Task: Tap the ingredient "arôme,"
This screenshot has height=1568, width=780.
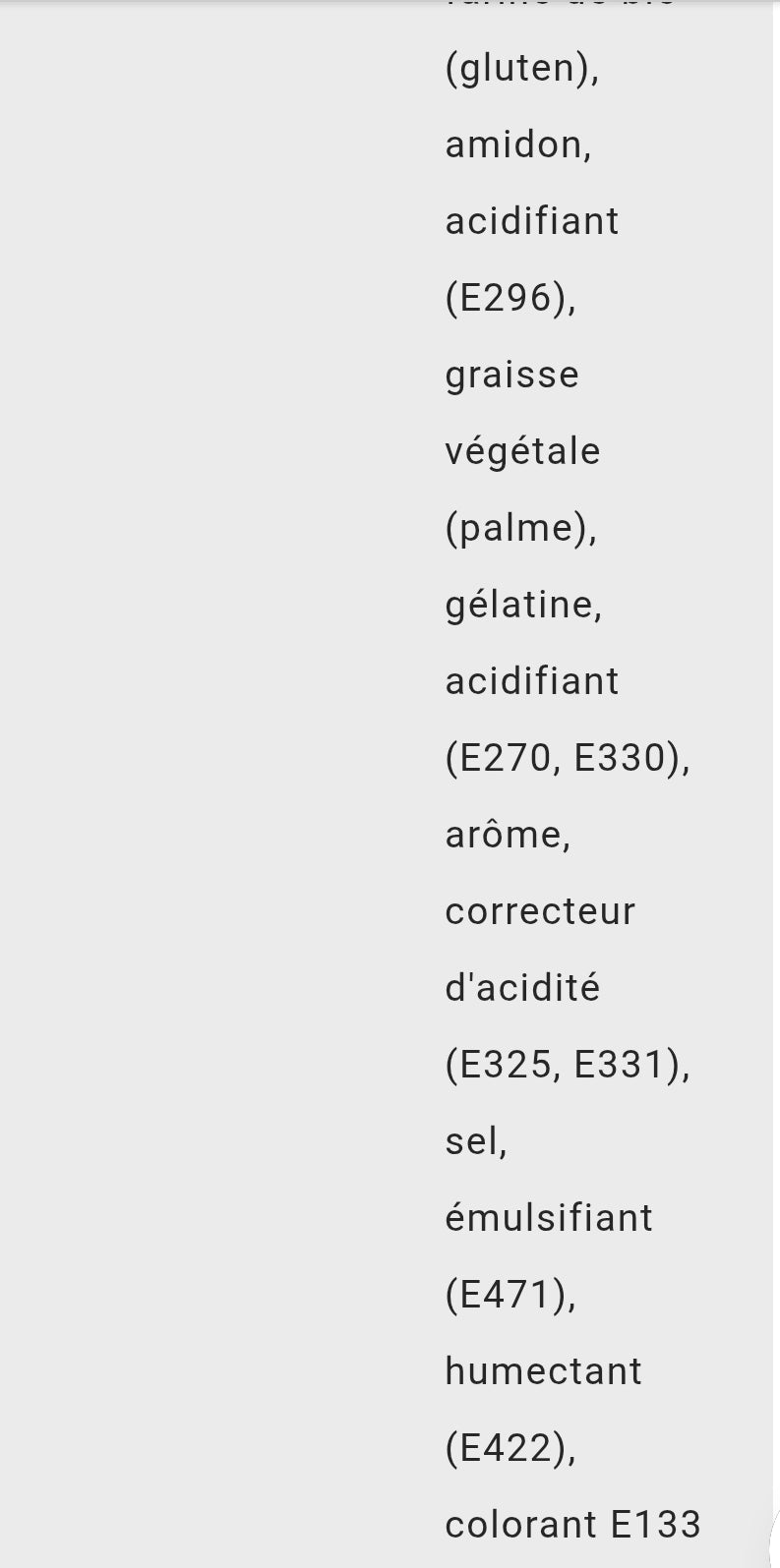Action: pyautogui.click(x=508, y=835)
